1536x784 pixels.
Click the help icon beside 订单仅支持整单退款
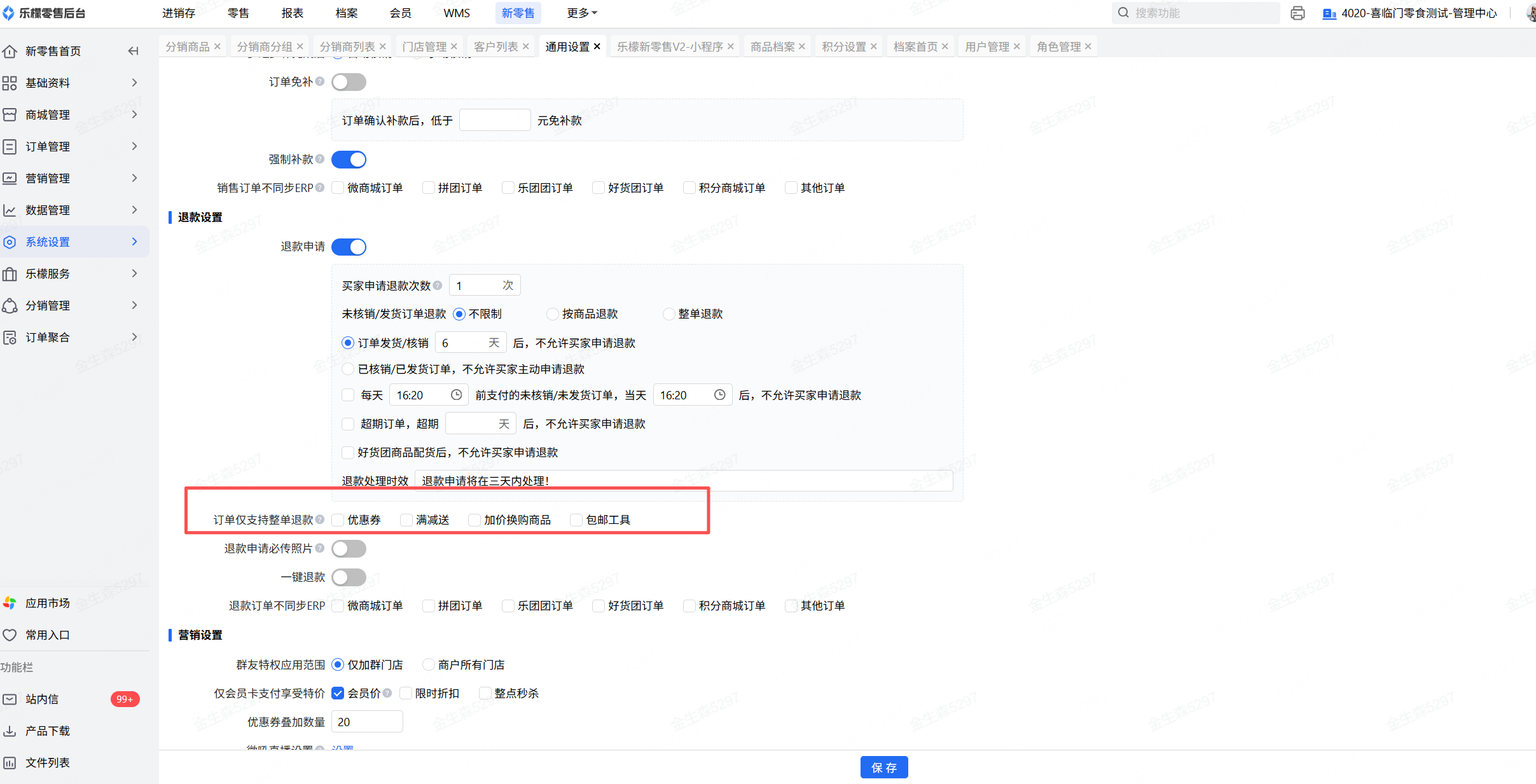tap(320, 519)
